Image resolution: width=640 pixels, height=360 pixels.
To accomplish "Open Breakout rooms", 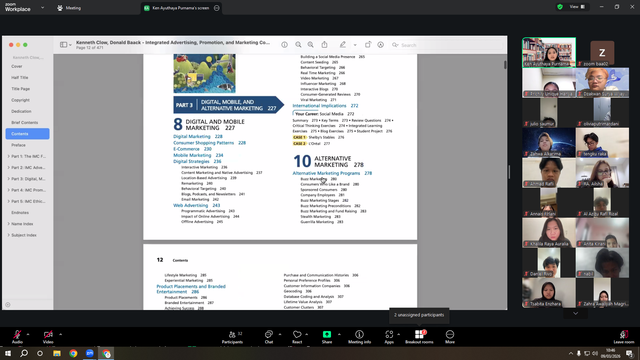I will (x=419, y=337).
